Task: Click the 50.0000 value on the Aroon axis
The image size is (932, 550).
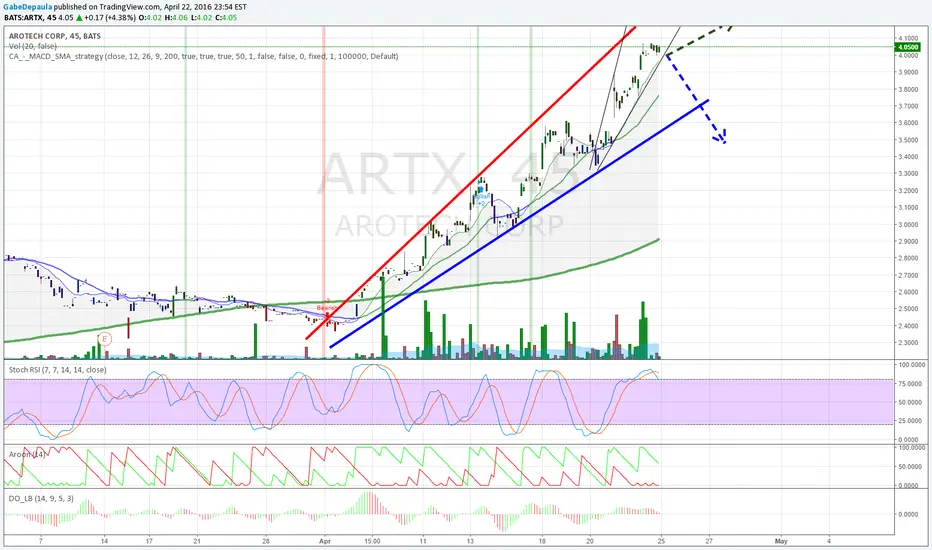Action: click(909, 467)
